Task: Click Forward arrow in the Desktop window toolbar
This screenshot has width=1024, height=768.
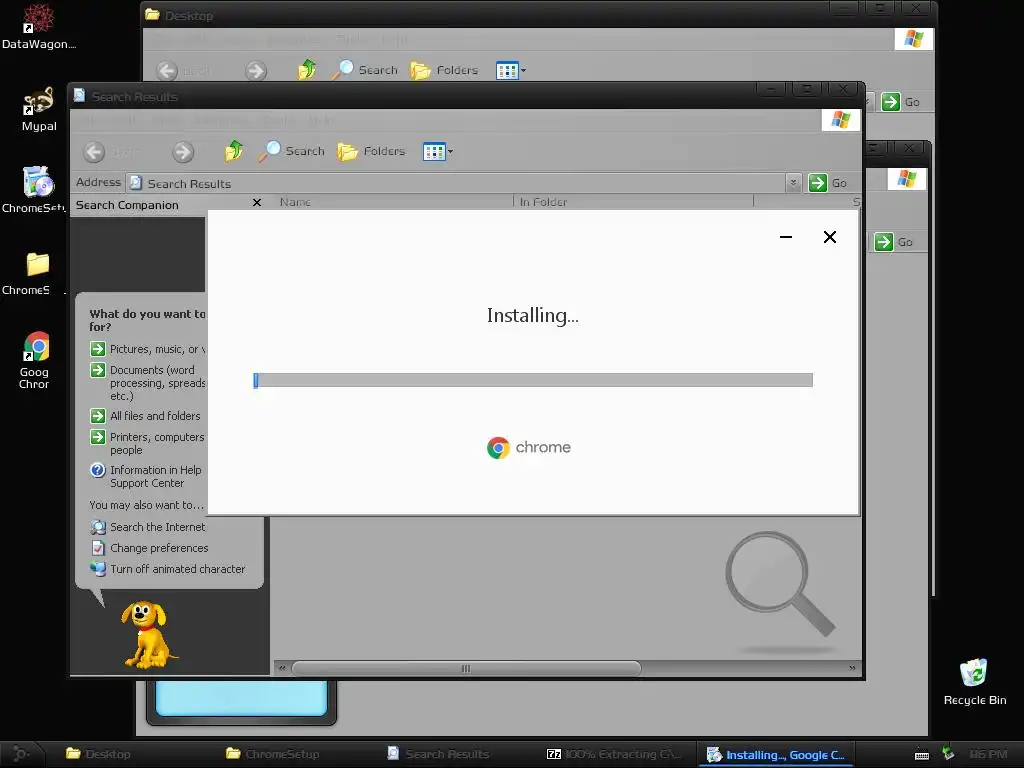Action: click(x=255, y=70)
